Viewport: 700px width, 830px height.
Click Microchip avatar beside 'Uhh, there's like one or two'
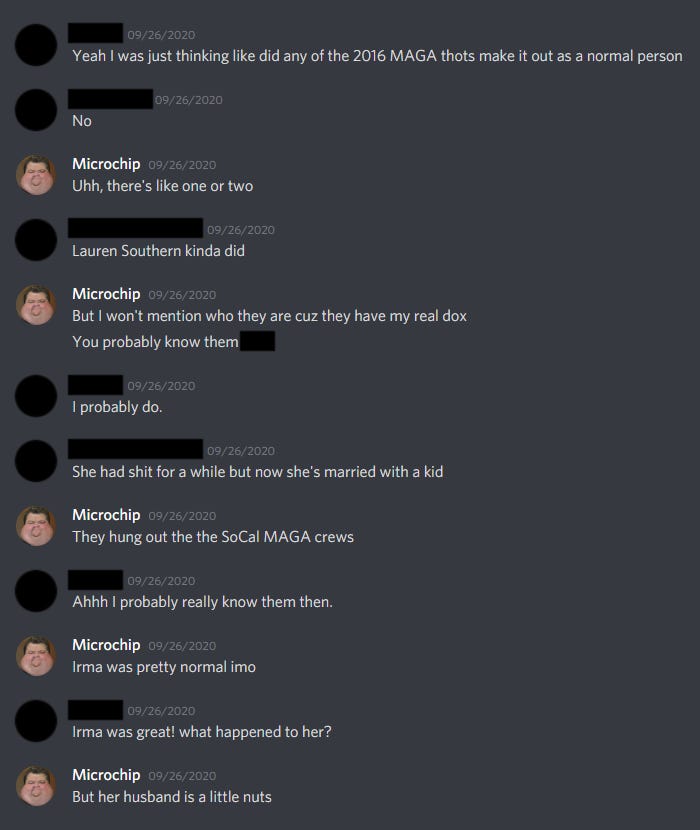coord(36,175)
